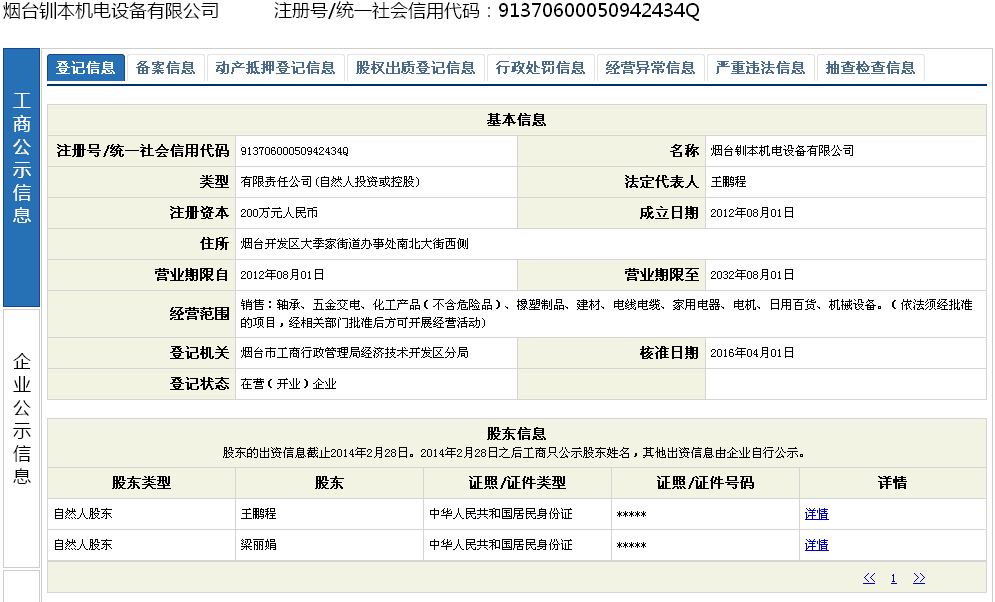Select the 企业公示信息 side panel tab

coord(22,418)
